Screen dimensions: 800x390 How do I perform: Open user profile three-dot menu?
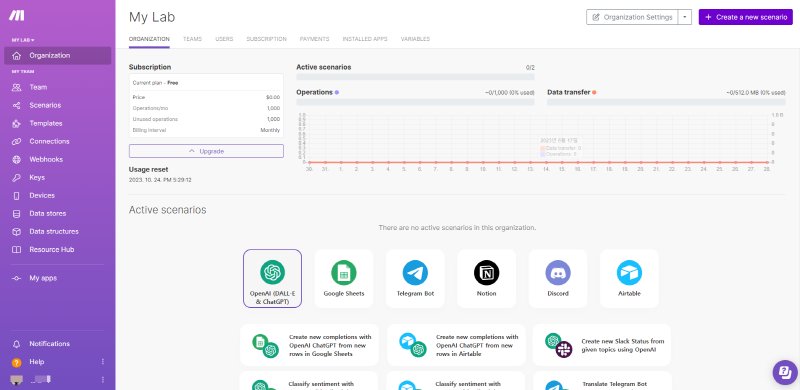click(x=103, y=380)
